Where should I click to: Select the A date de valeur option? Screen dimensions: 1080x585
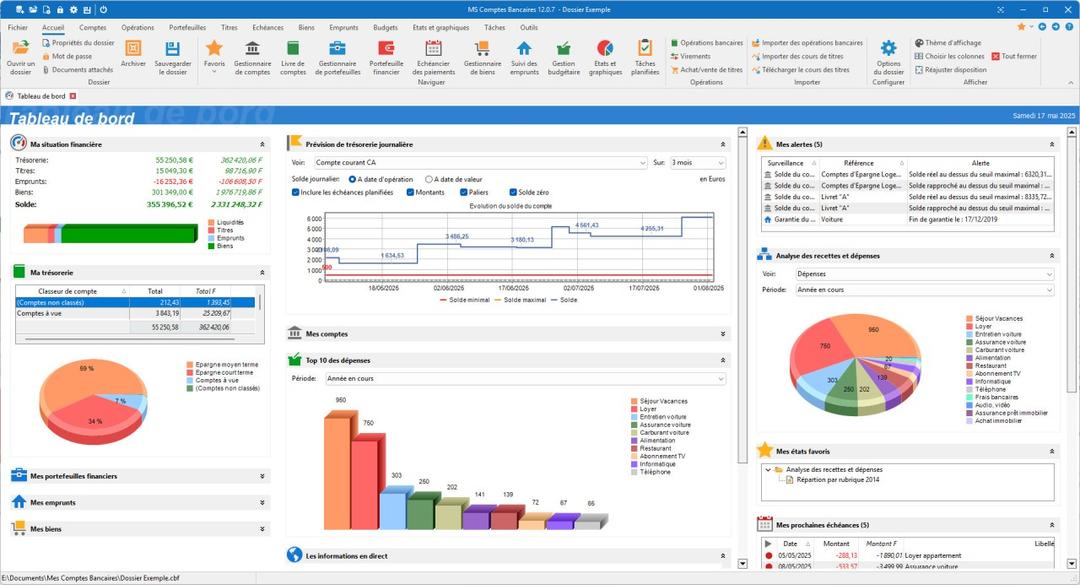(x=429, y=179)
